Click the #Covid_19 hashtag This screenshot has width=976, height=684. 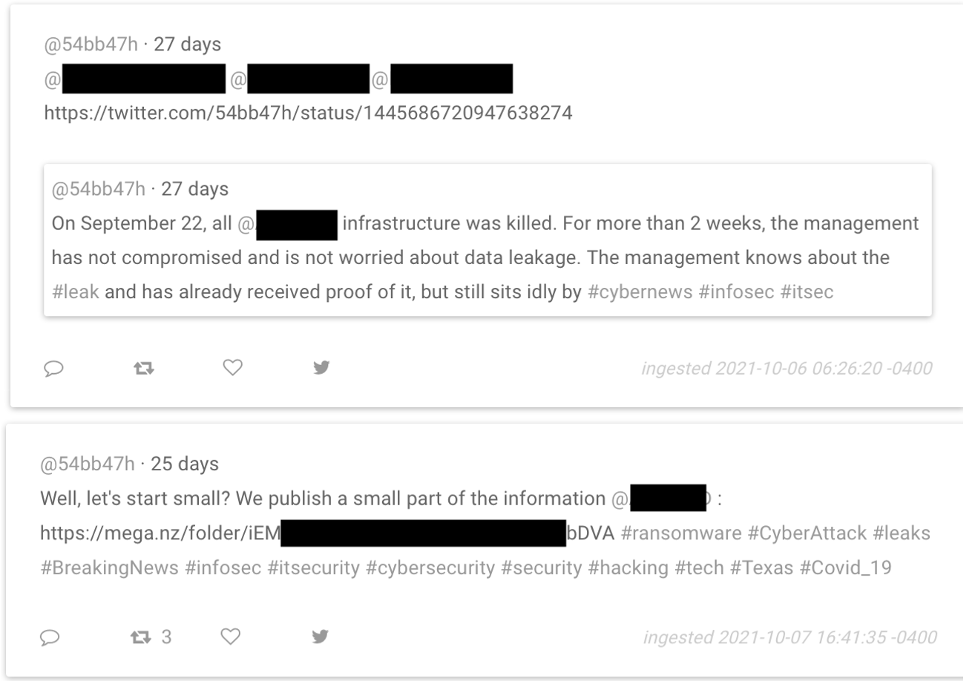[x=845, y=567]
